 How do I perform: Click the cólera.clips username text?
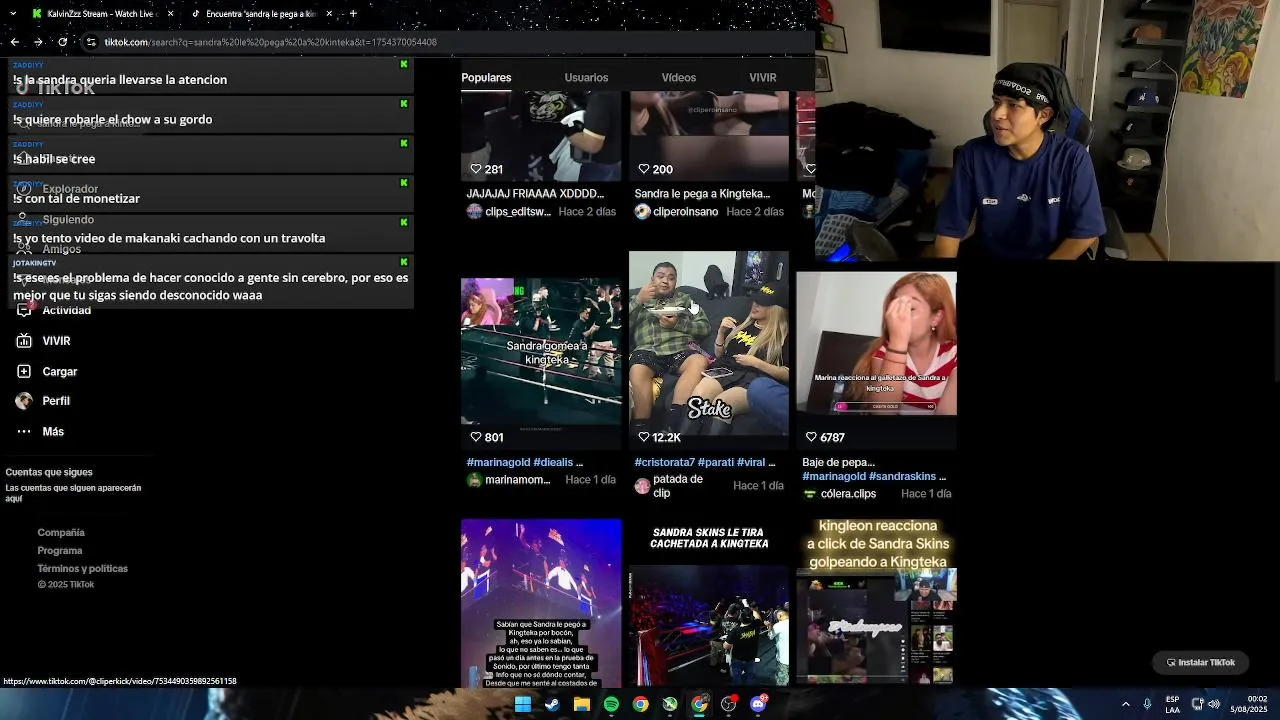[x=848, y=494]
